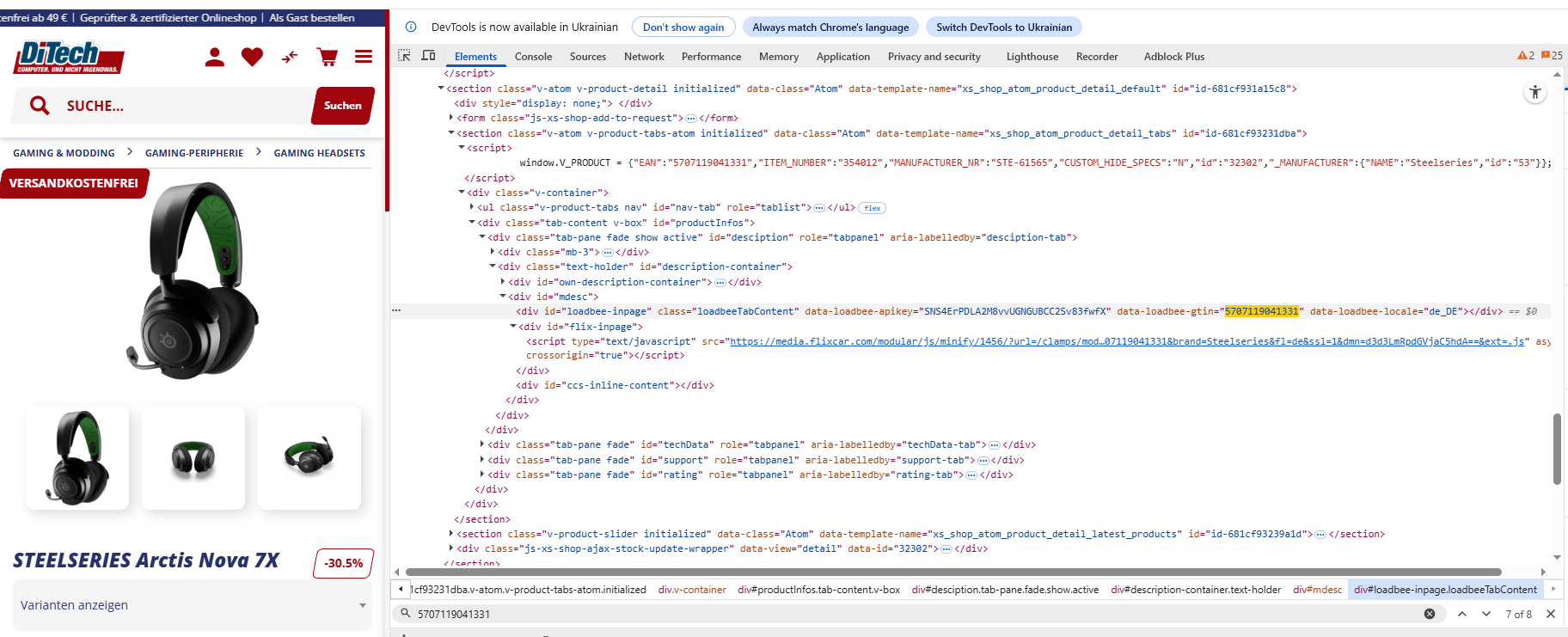The width and height of the screenshot is (1568, 637).
Task: Expand the nav-tab ul node
Action: (472, 207)
